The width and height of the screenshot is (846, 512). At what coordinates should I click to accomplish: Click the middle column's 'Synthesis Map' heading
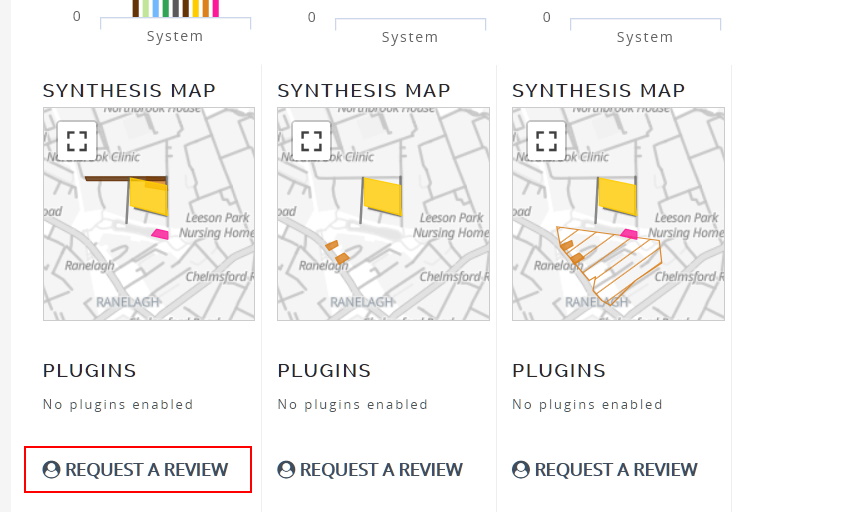pos(364,91)
